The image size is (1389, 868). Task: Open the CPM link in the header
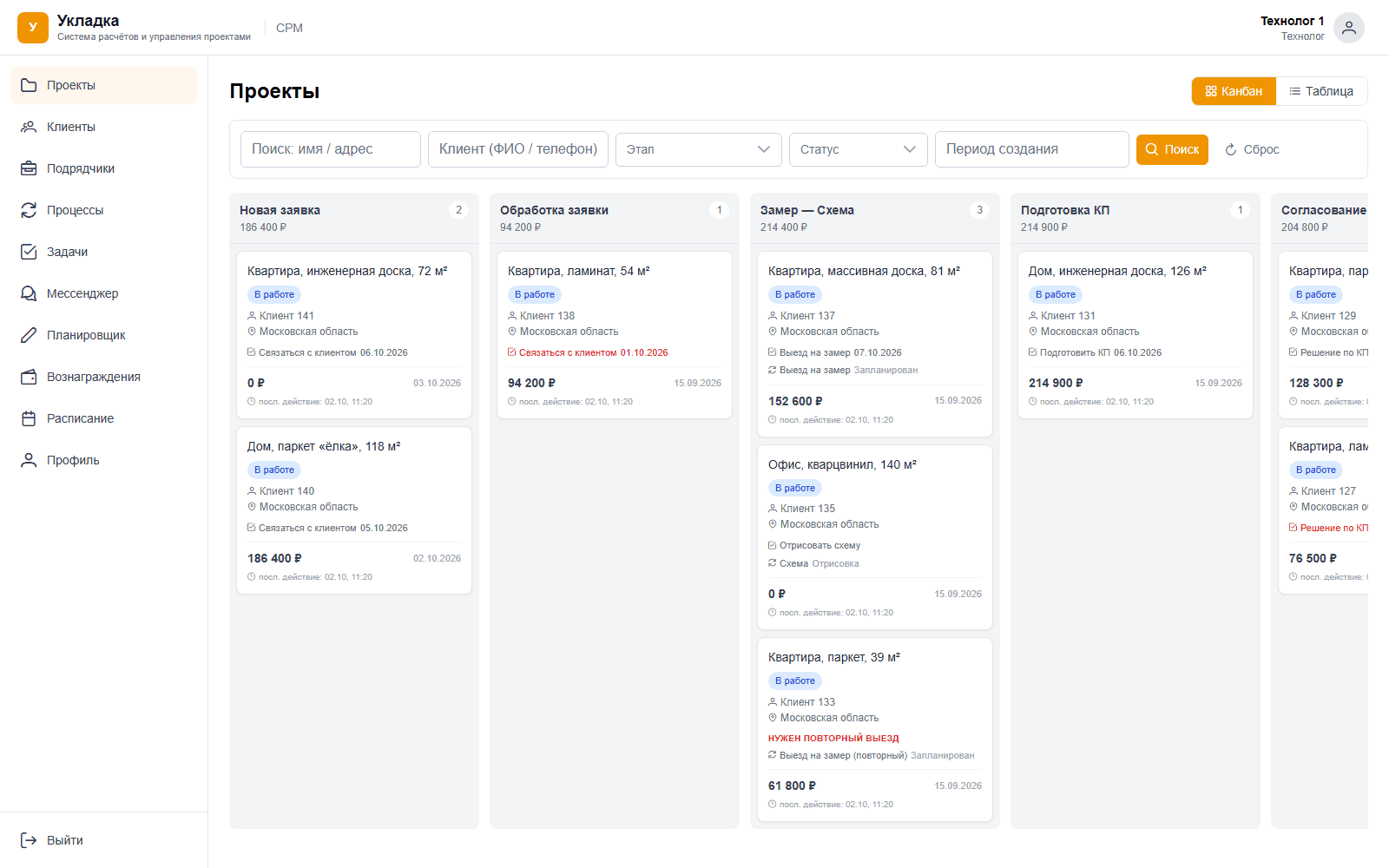tap(289, 28)
